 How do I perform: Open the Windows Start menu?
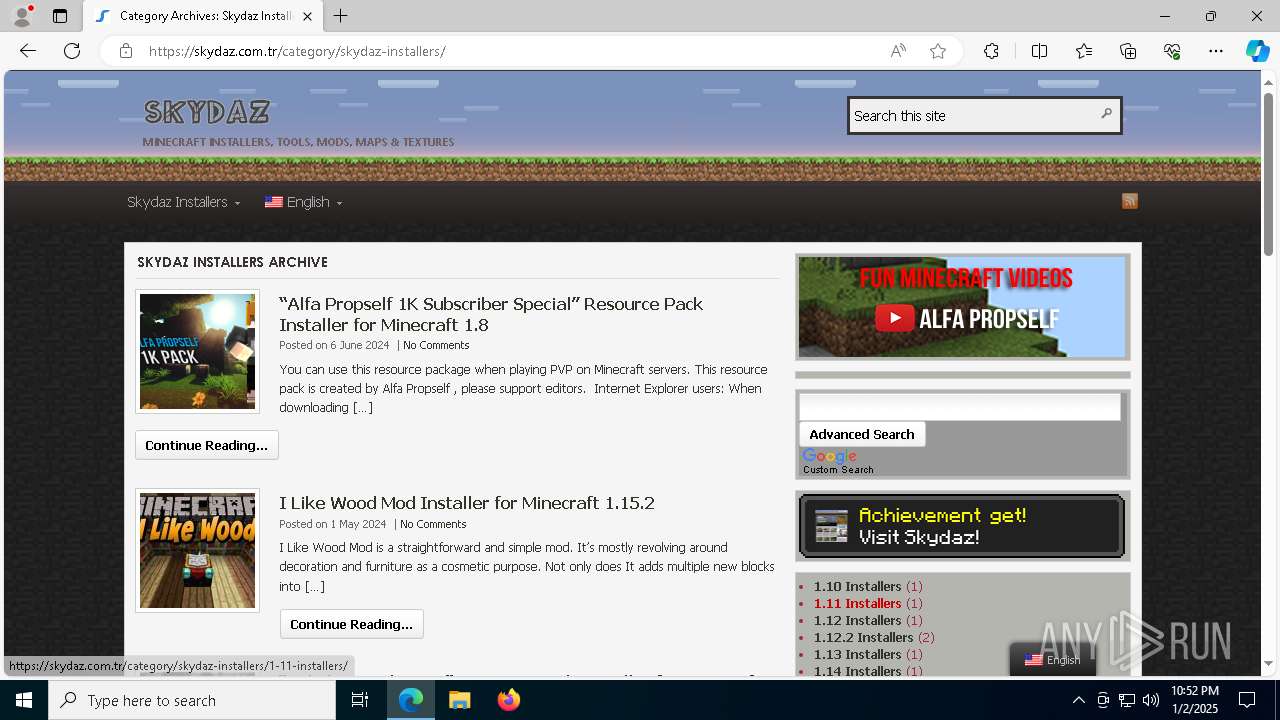[24, 700]
